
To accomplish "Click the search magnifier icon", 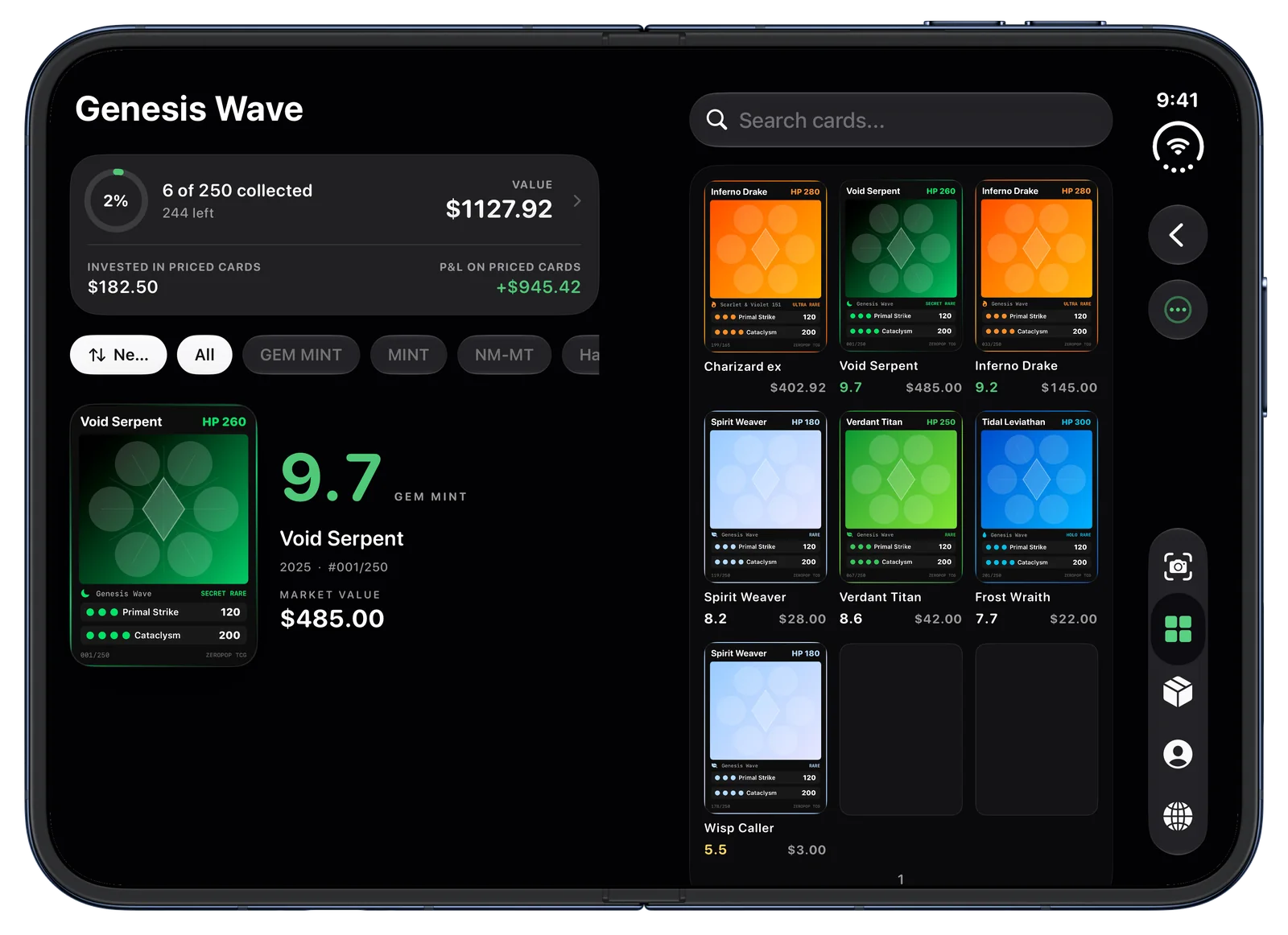I will [716, 120].
